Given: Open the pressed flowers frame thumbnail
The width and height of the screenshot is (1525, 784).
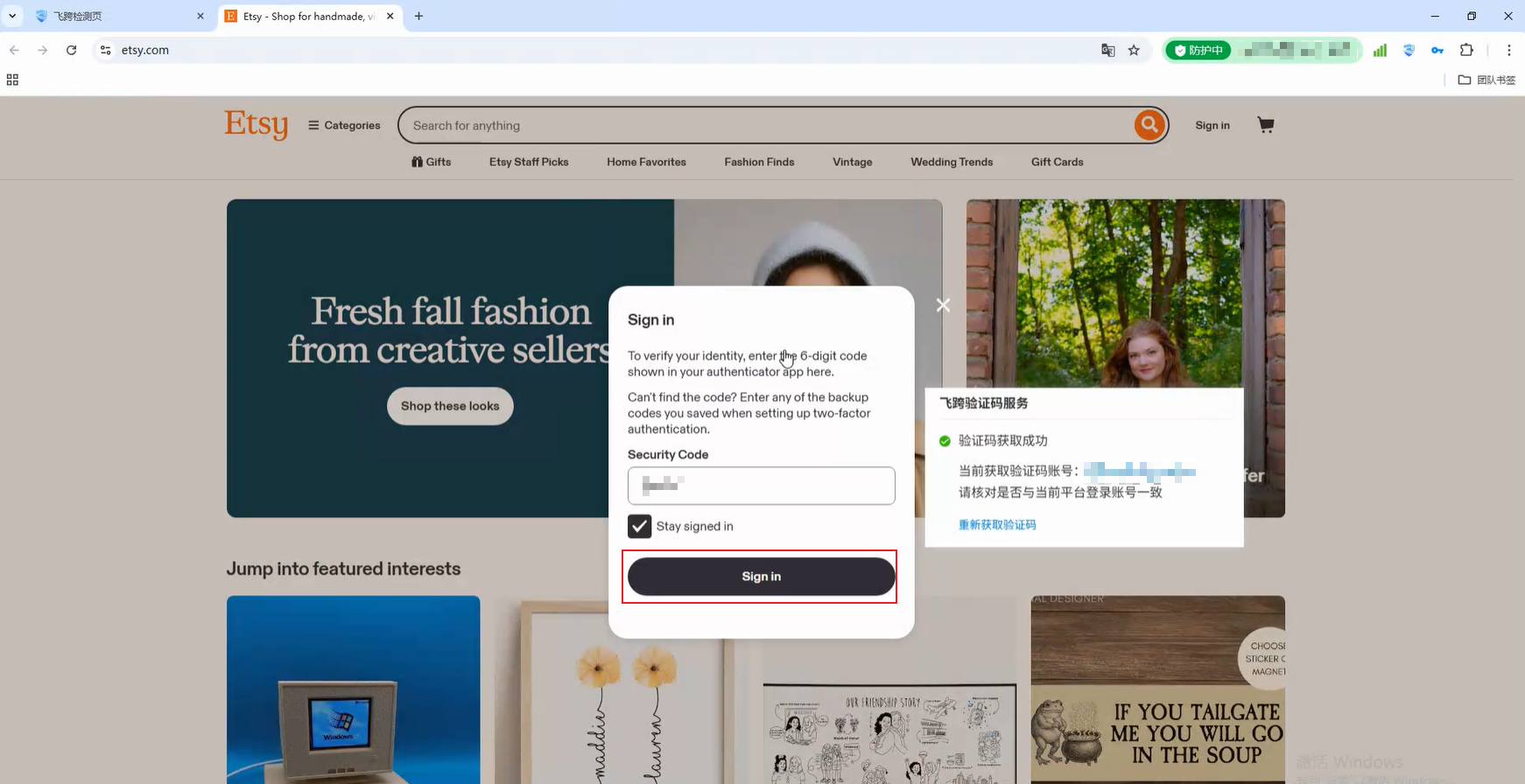Looking at the screenshot, I should pos(622,689).
